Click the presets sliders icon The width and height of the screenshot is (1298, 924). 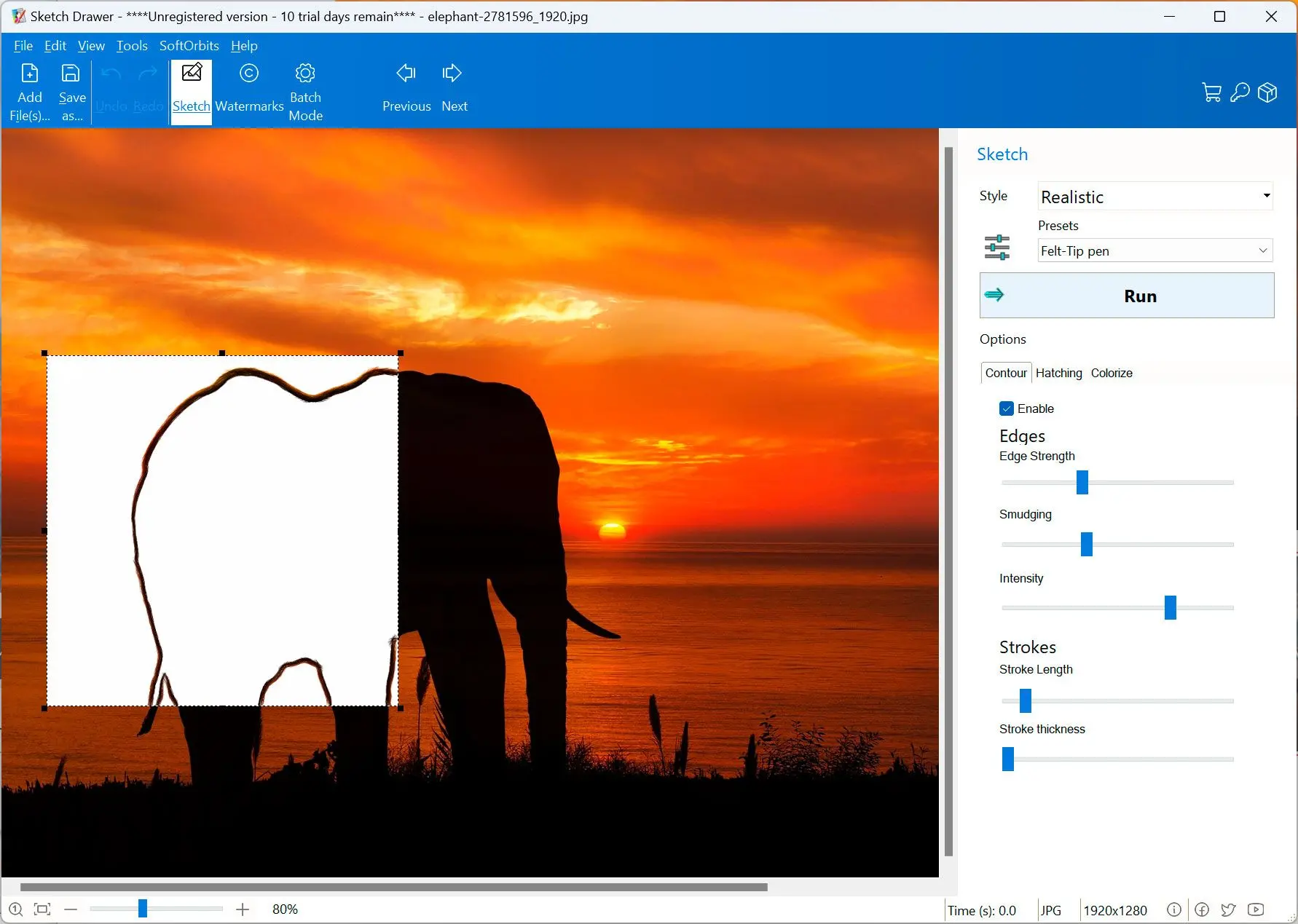coord(997,248)
